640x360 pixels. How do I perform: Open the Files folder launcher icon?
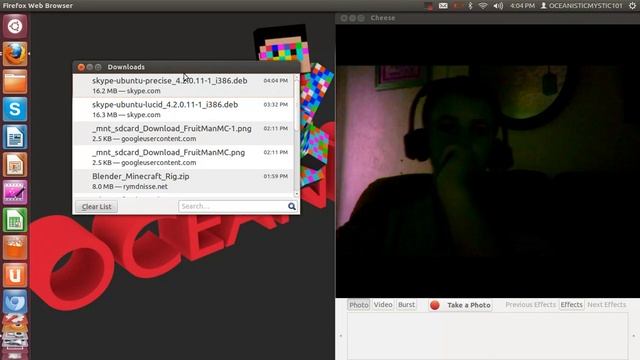tap(15, 82)
